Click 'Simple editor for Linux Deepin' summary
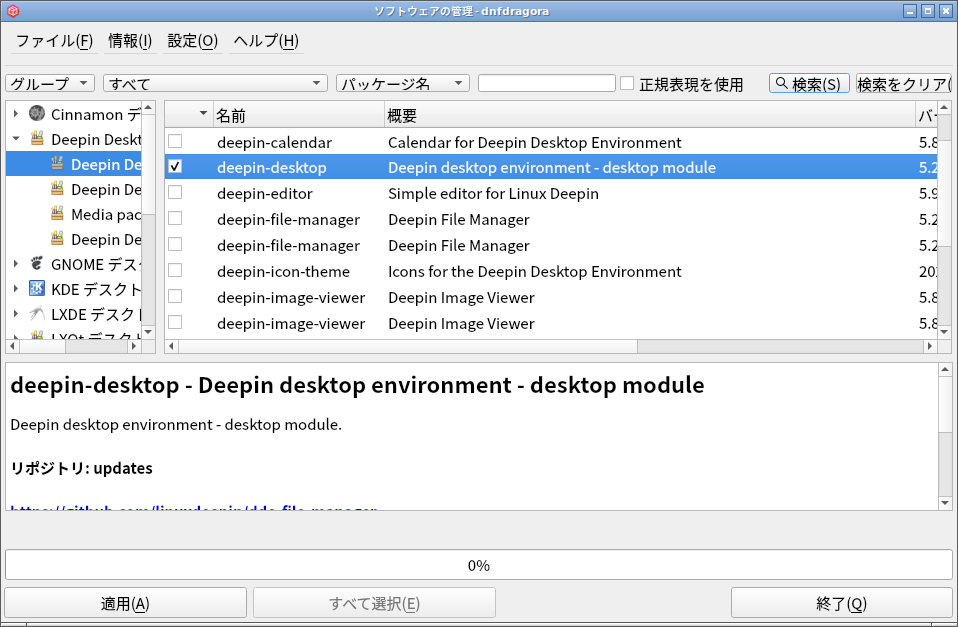The image size is (958, 627). (493, 194)
